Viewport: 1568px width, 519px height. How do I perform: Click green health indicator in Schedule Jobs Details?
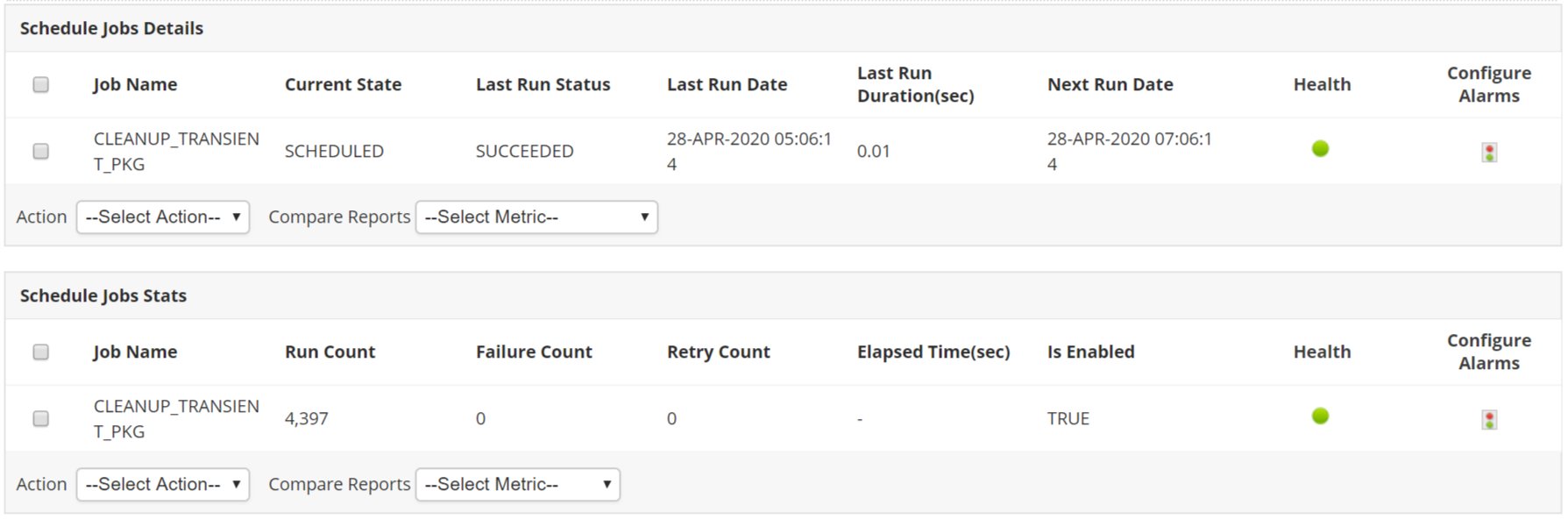pos(1320,149)
